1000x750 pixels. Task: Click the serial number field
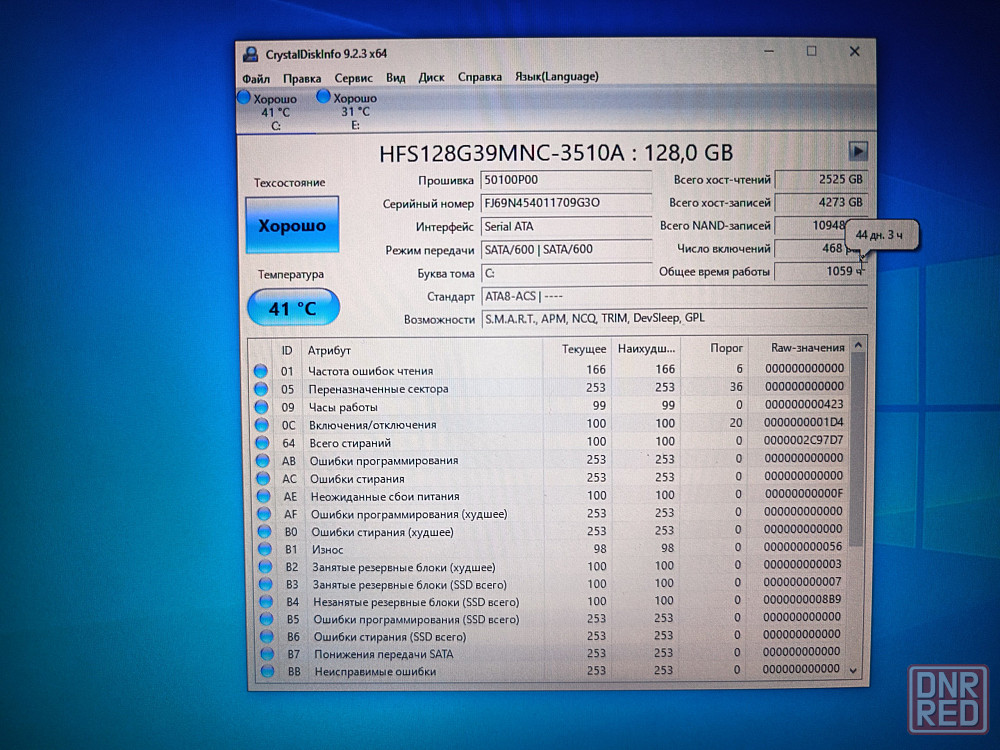click(566, 203)
